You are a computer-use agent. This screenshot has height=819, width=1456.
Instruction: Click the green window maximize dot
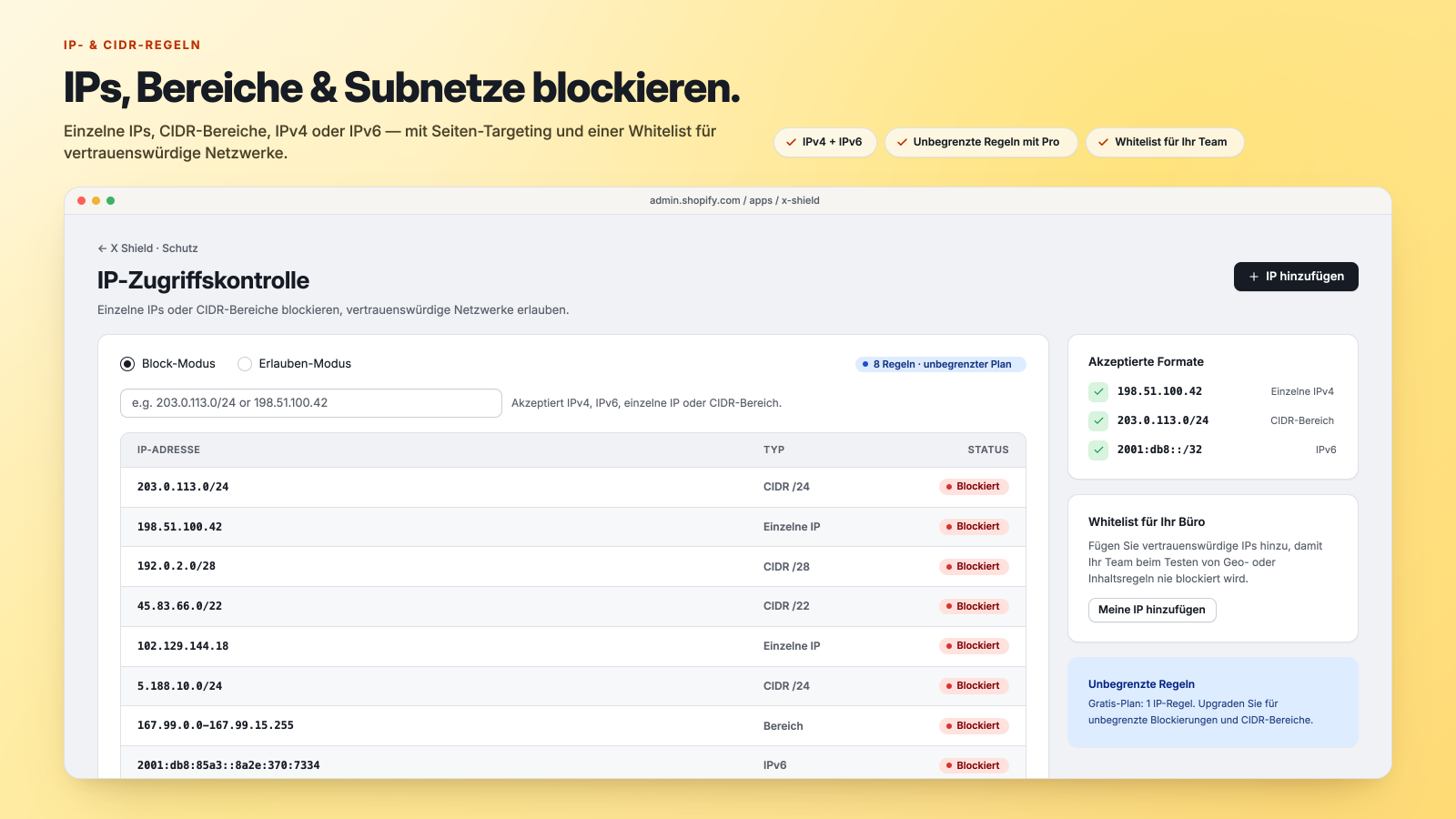coord(111,200)
